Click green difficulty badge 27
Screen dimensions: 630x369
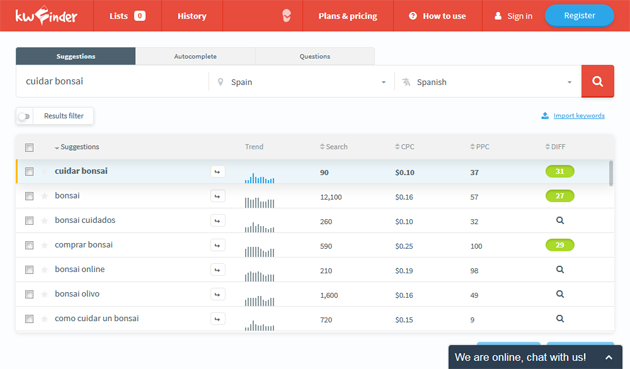[x=560, y=196]
